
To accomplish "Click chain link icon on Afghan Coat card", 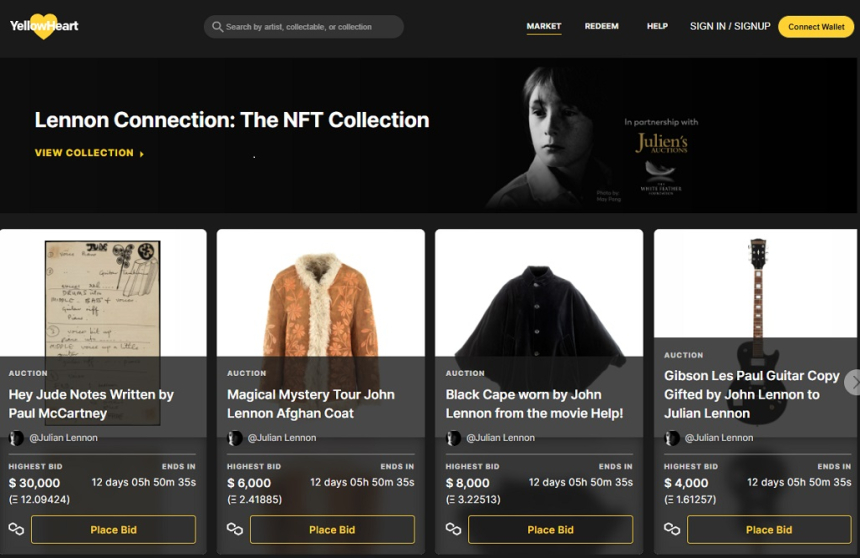I will [x=234, y=529].
